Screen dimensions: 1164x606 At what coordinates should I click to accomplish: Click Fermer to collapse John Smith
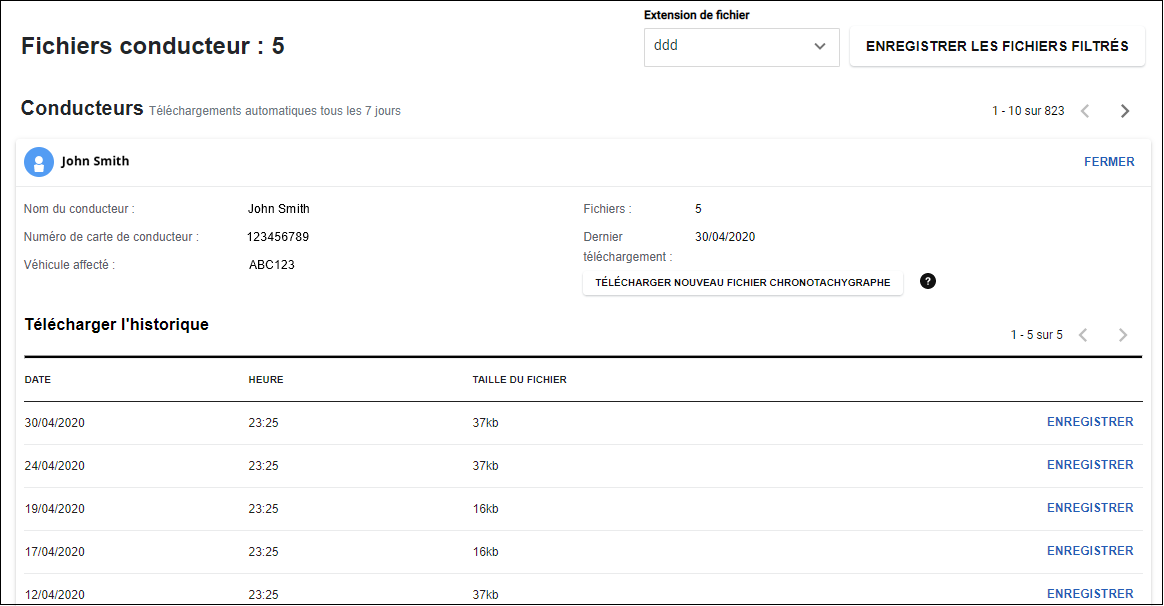tap(1109, 162)
